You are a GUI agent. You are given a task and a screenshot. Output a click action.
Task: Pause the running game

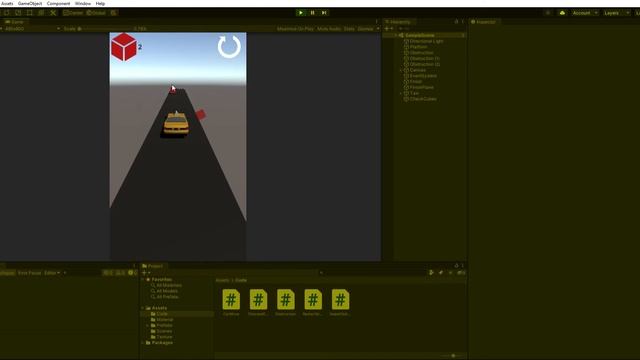[x=313, y=13]
